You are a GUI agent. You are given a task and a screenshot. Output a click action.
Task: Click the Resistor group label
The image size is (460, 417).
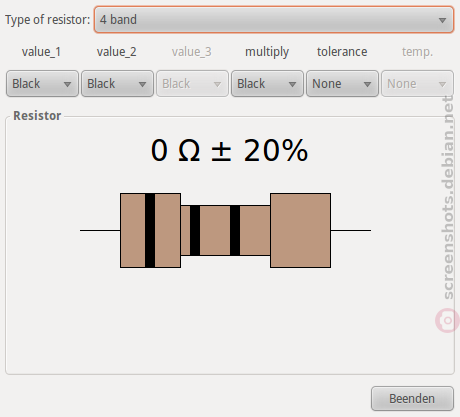37,116
